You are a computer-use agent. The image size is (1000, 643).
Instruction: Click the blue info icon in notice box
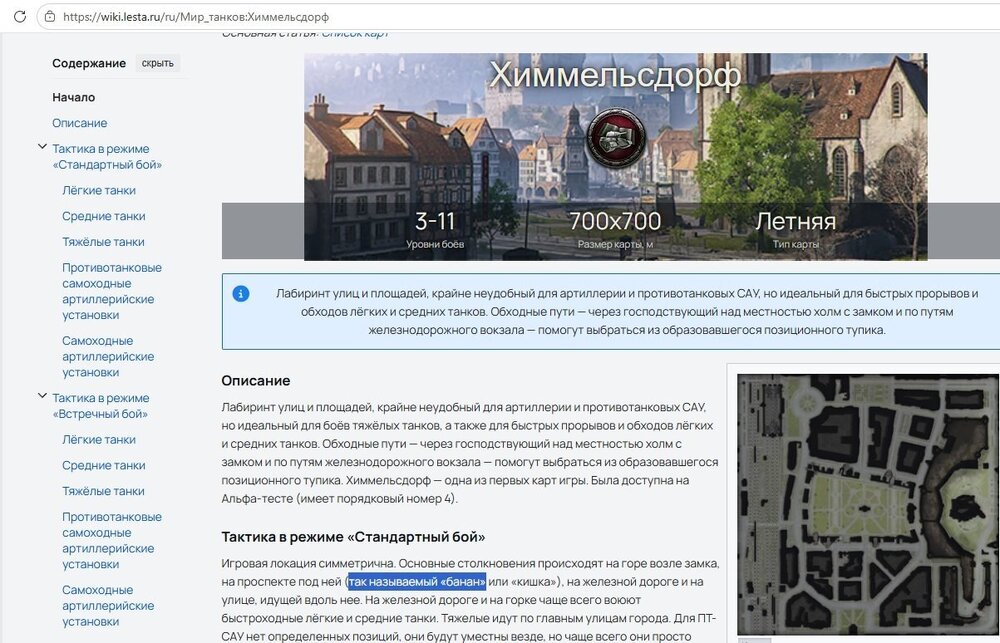point(240,293)
